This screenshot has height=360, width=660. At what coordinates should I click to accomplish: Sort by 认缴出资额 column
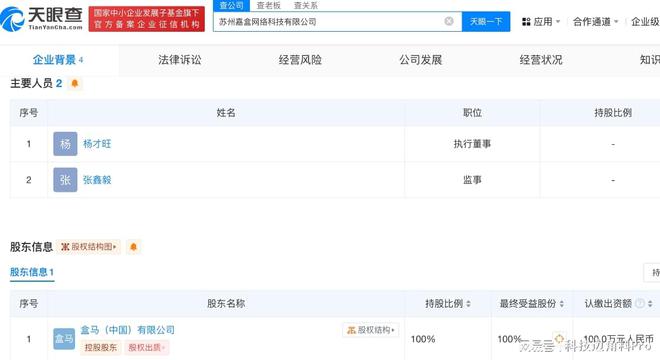(651, 303)
